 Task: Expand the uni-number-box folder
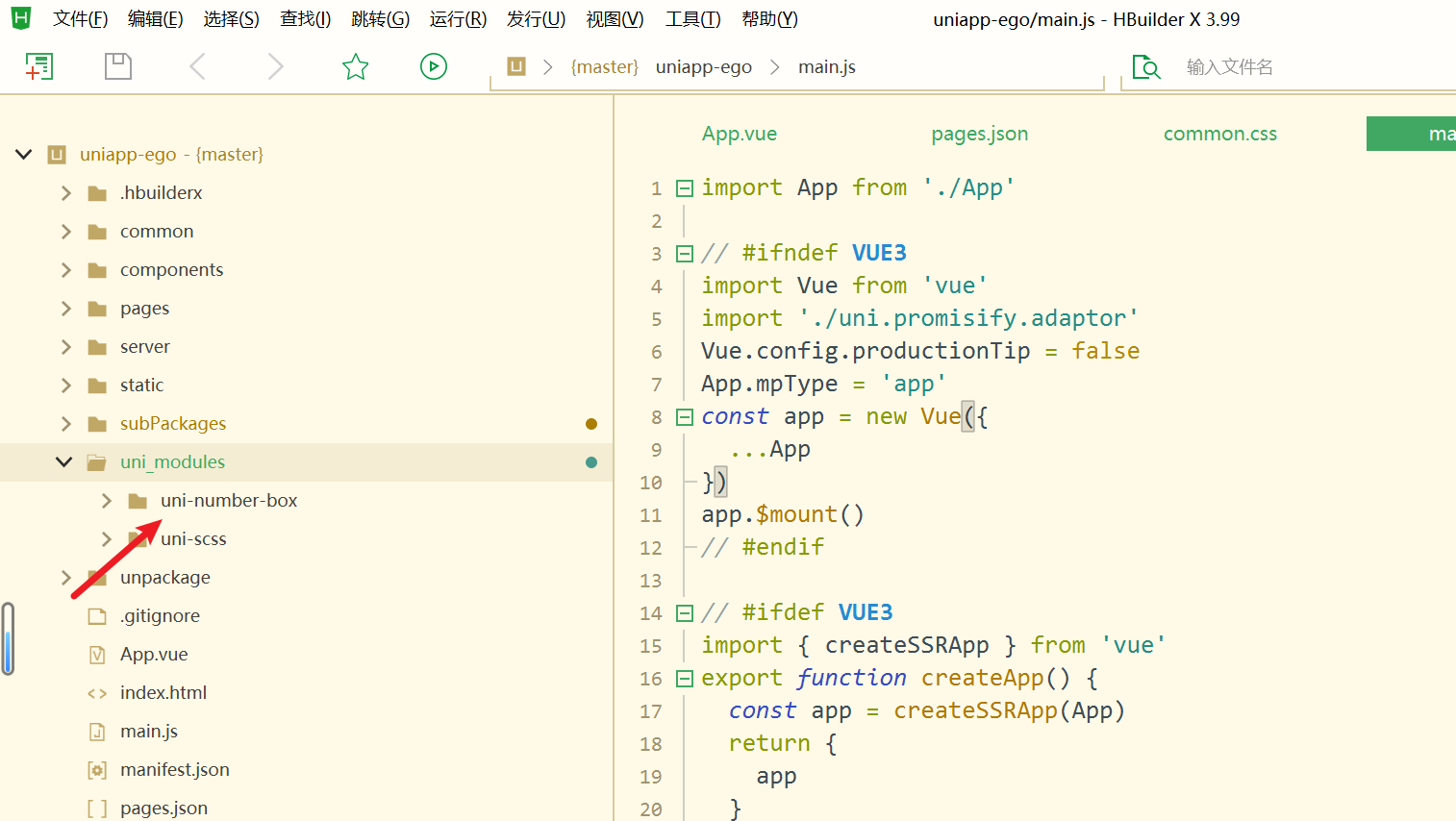tap(106, 501)
